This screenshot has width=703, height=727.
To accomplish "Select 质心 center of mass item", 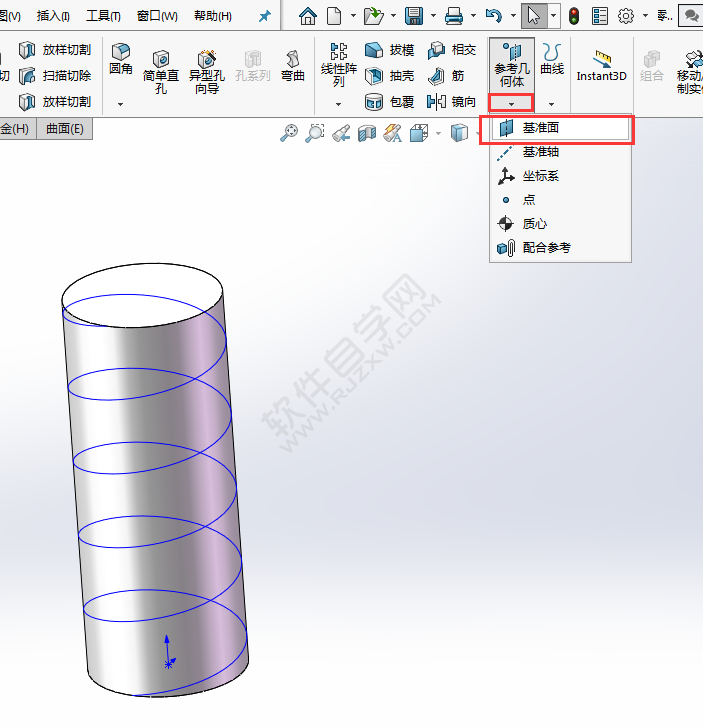I will coord(561,224).
